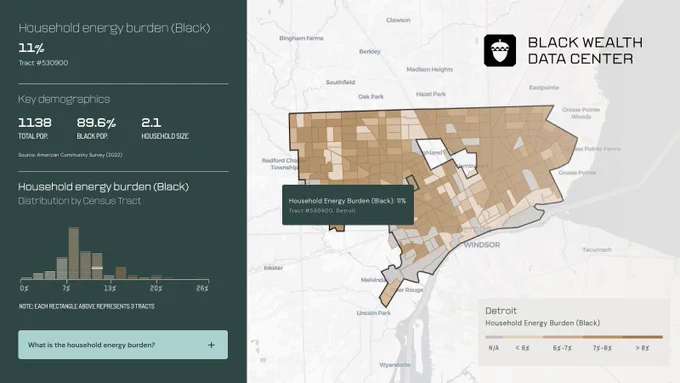Click the '13%' histogram axis label
The height and width of the screenshot is (383, 680).
(110, 288)
